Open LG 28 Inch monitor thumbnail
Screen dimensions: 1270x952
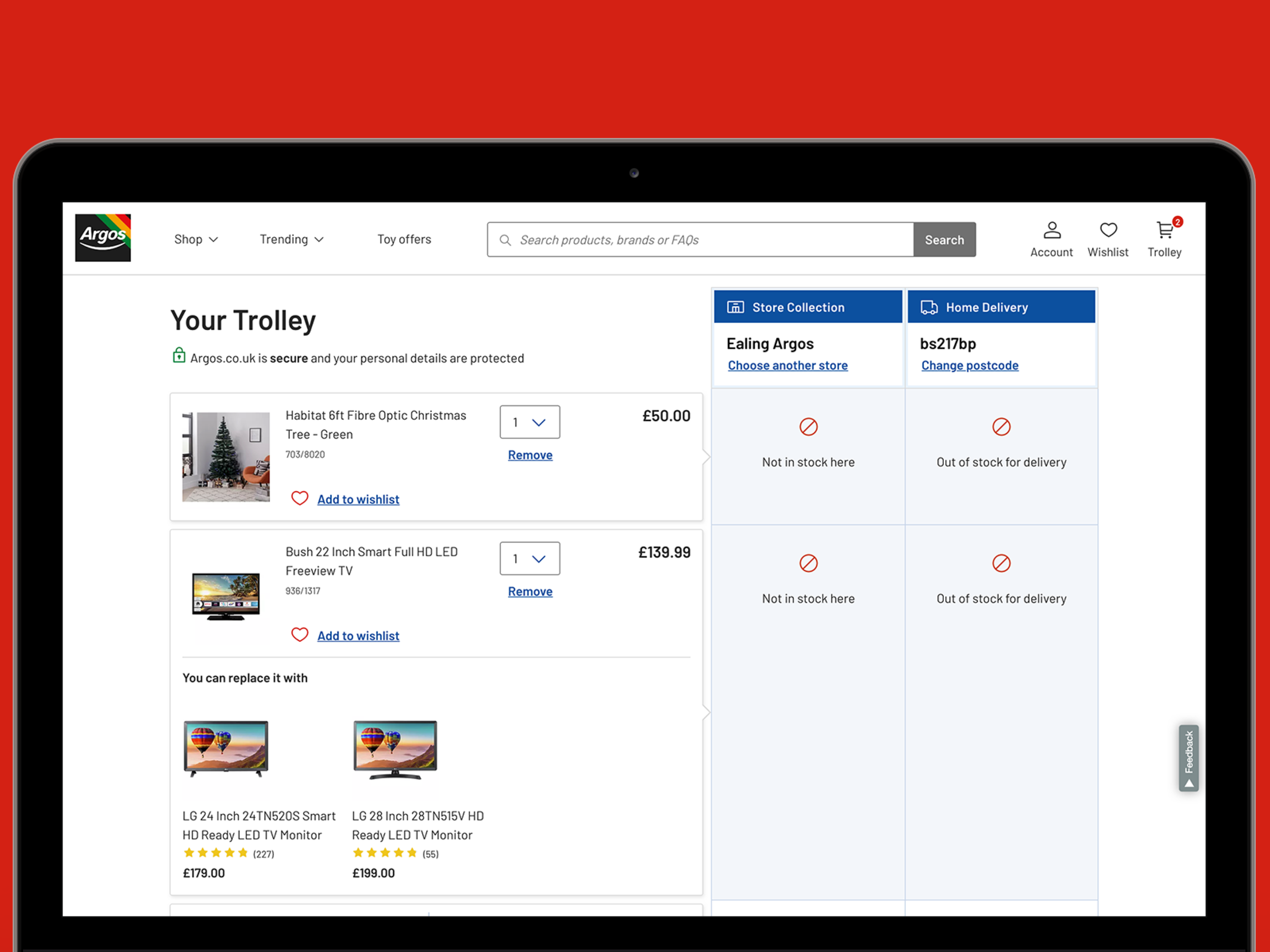[x=395, y=749]
